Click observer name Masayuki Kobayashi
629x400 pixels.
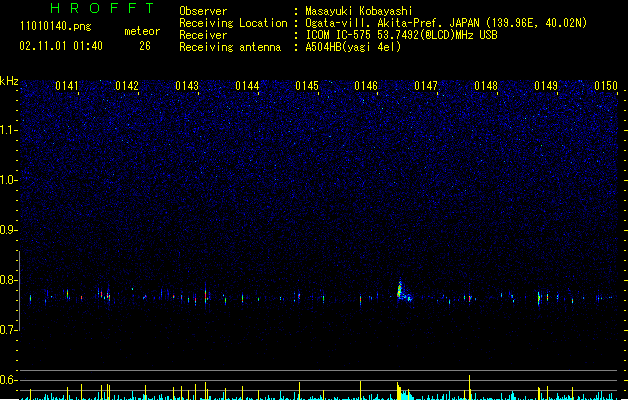point(359,11)
